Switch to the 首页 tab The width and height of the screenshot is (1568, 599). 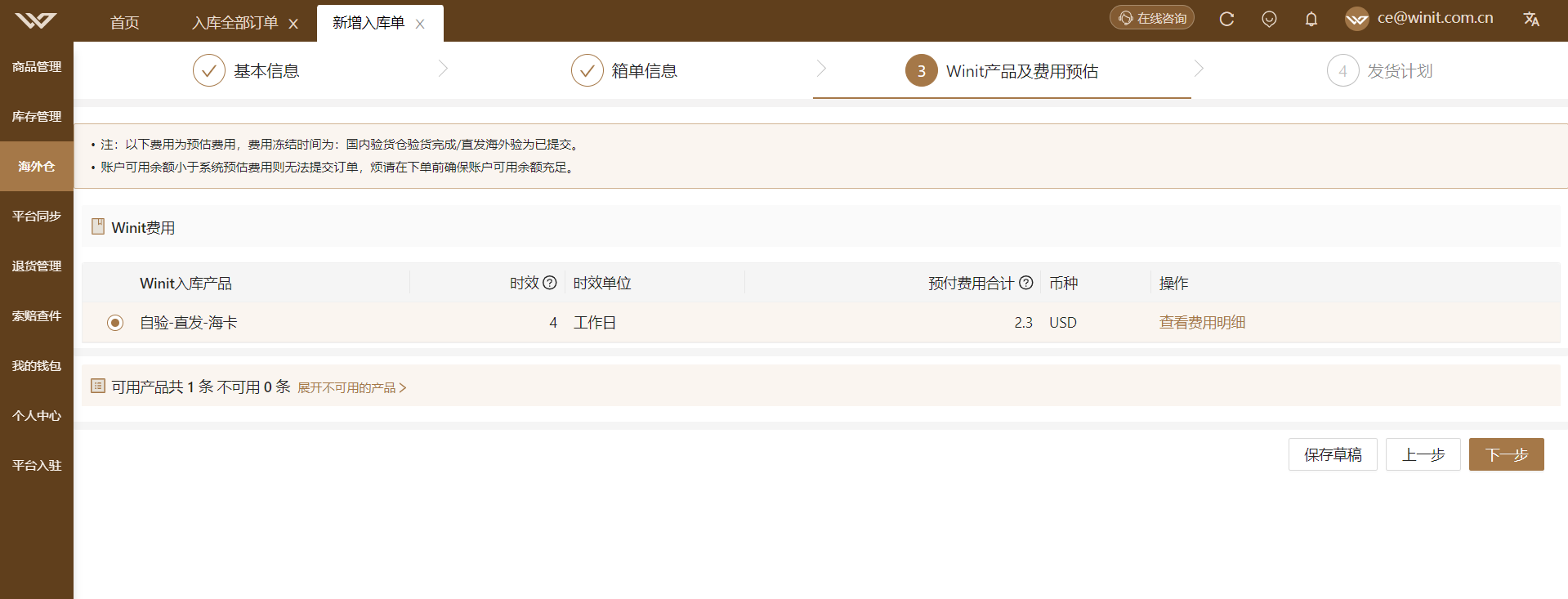(125, 23)
